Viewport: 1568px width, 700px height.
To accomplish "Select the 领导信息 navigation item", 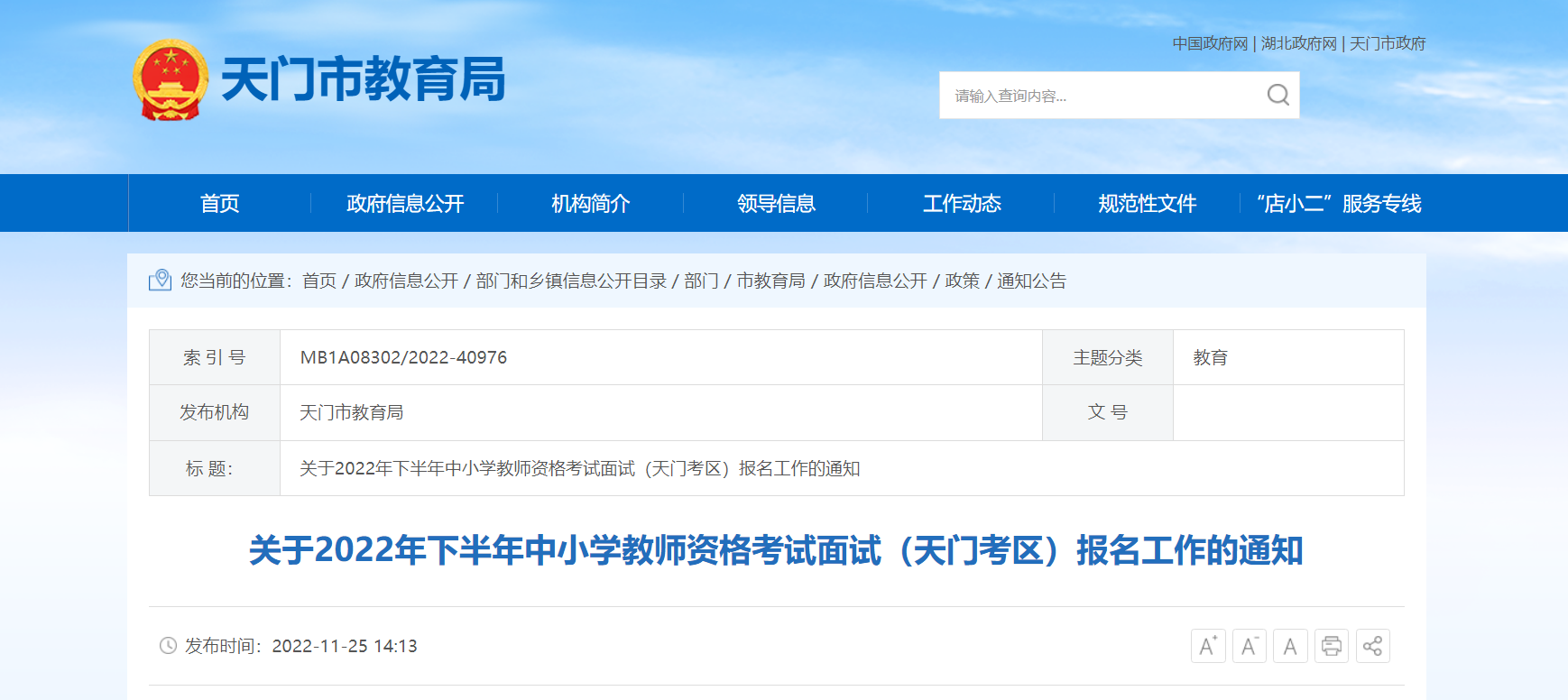I will pos(776,204).
